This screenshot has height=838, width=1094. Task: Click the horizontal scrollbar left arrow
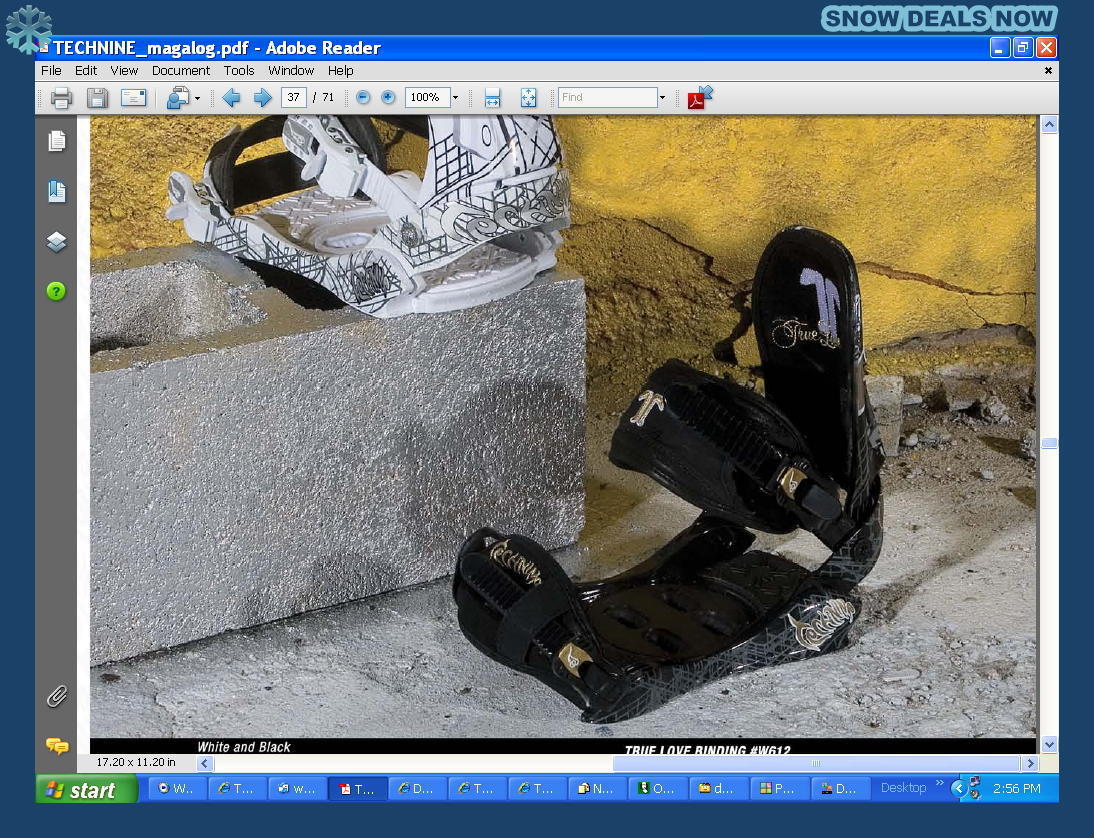click(x=205, y=763)
